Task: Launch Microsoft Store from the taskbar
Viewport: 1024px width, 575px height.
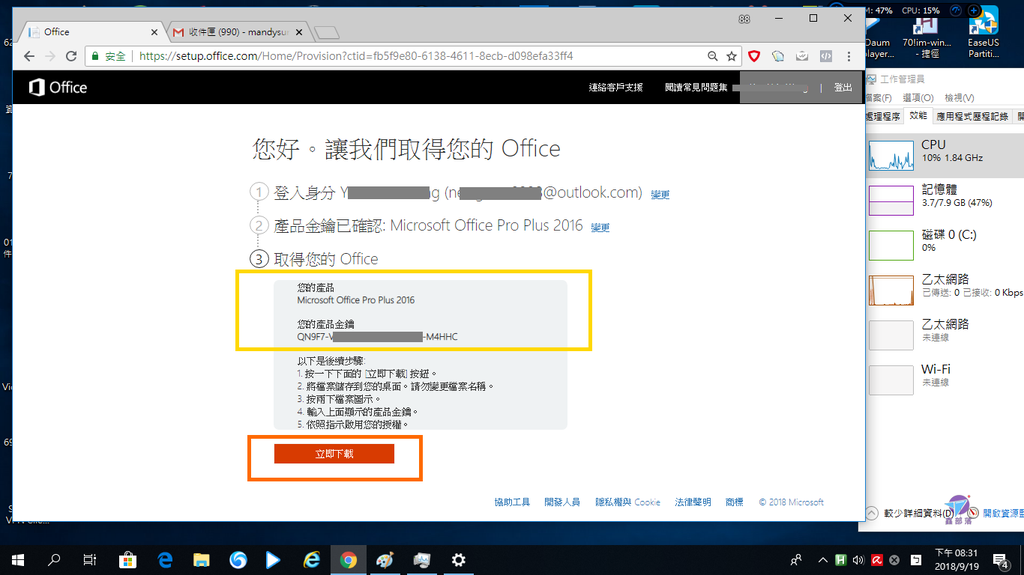Action: 127,560
